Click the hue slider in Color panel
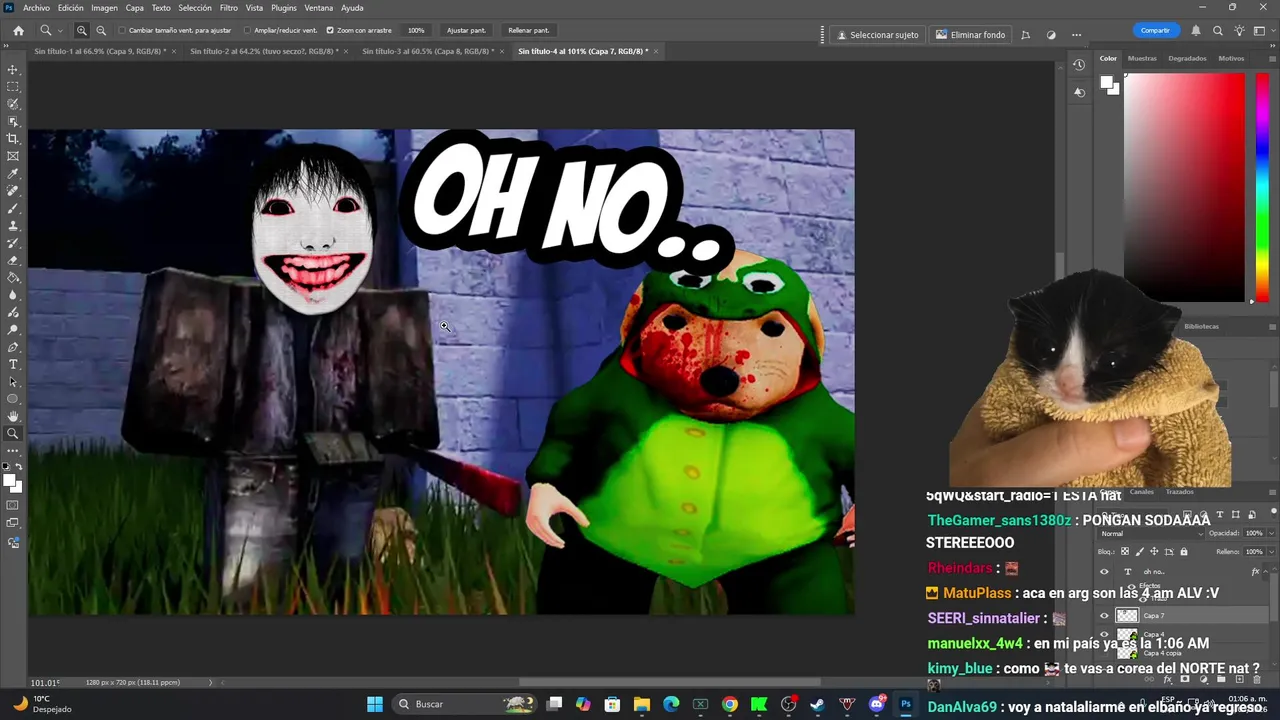This screenshot has height=720, width=1280. click(x=1262, y=186)
